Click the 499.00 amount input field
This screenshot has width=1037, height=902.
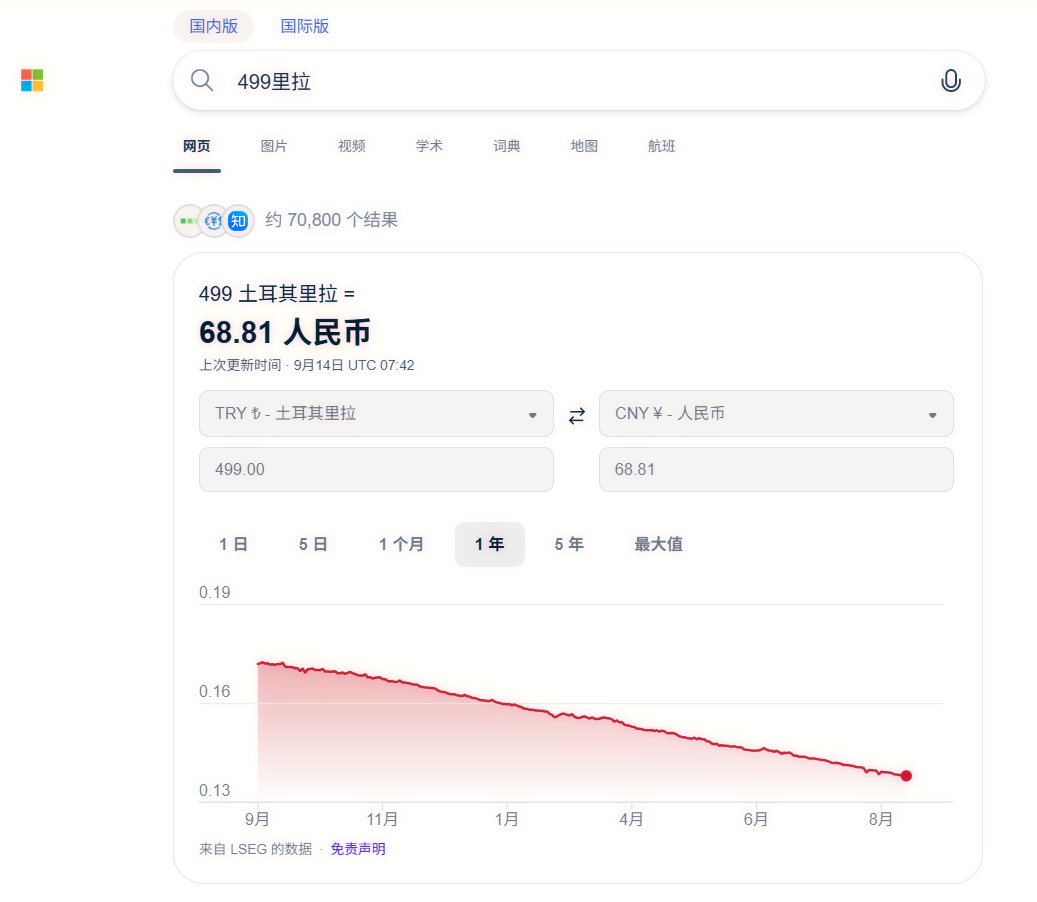pos(376,470)
